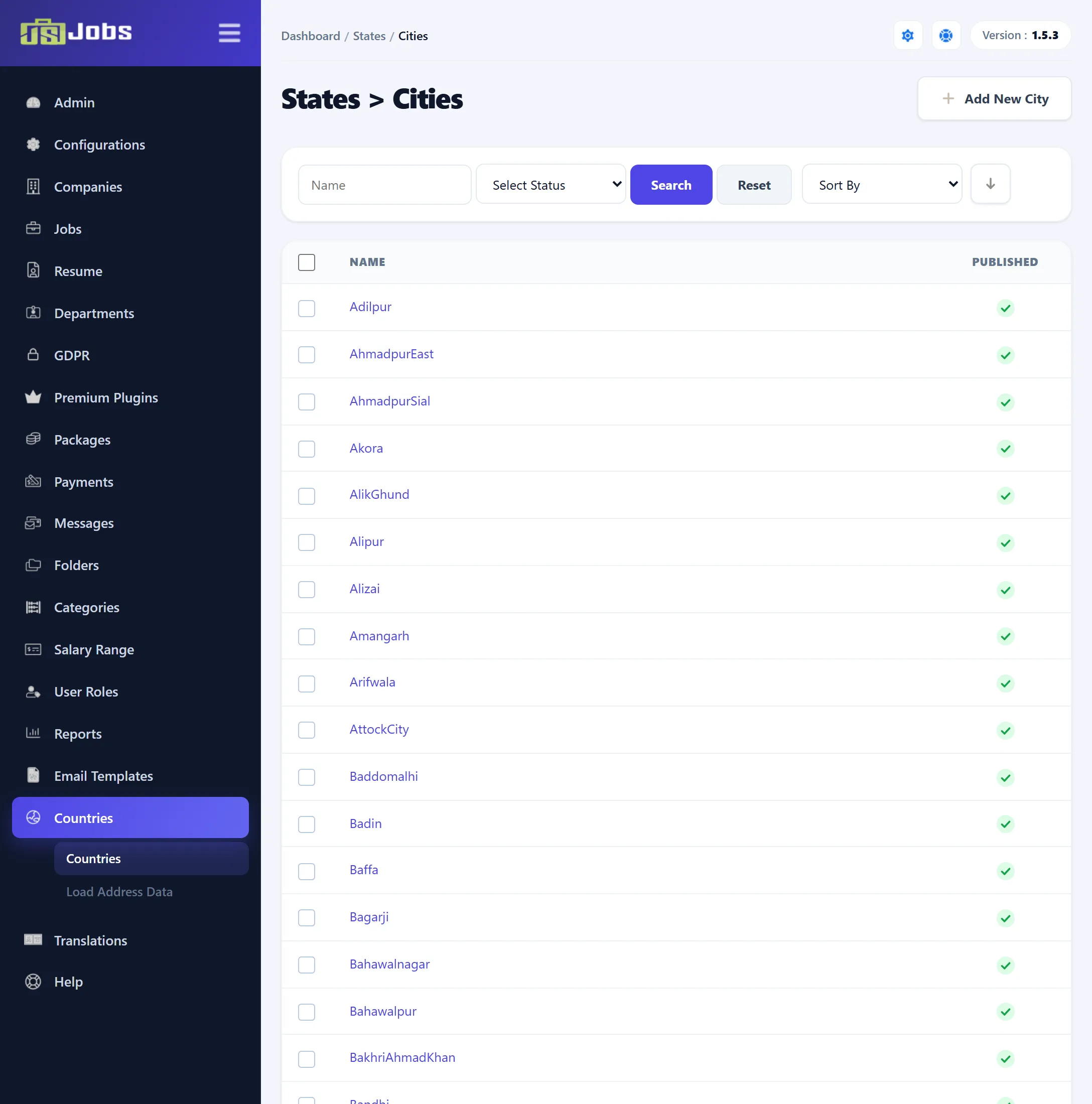Click the blue gear settings icon
Viewport: 1092px width, 1104px height.
pos(907,36)
